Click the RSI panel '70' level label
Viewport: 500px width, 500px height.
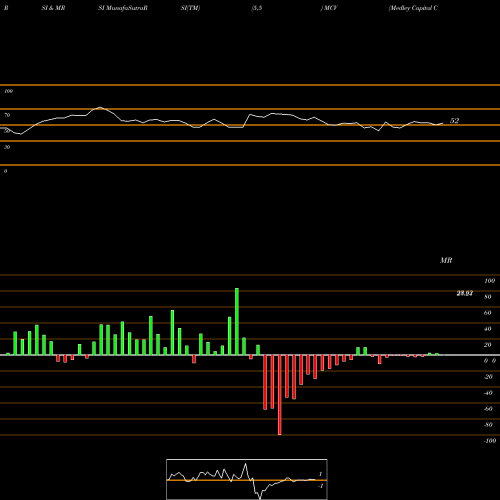pyautogui.click(x=7, y=115)
